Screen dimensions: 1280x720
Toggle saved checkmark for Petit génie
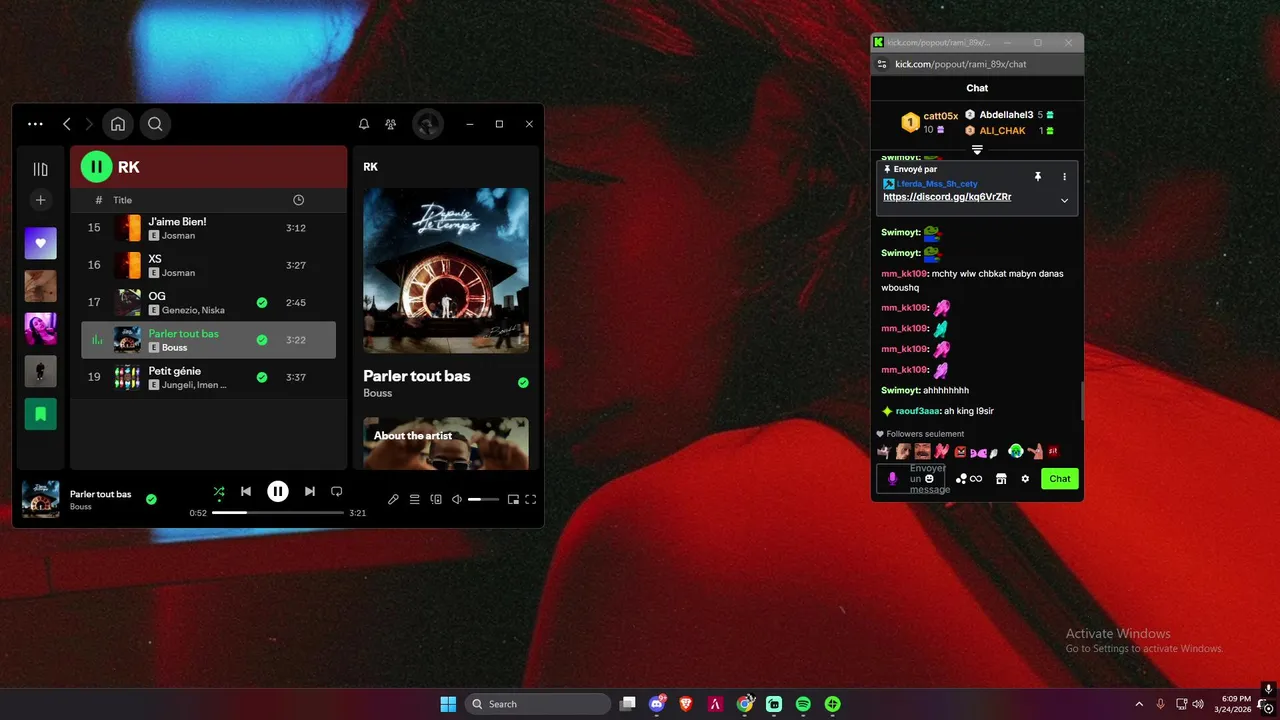point(262,377)
